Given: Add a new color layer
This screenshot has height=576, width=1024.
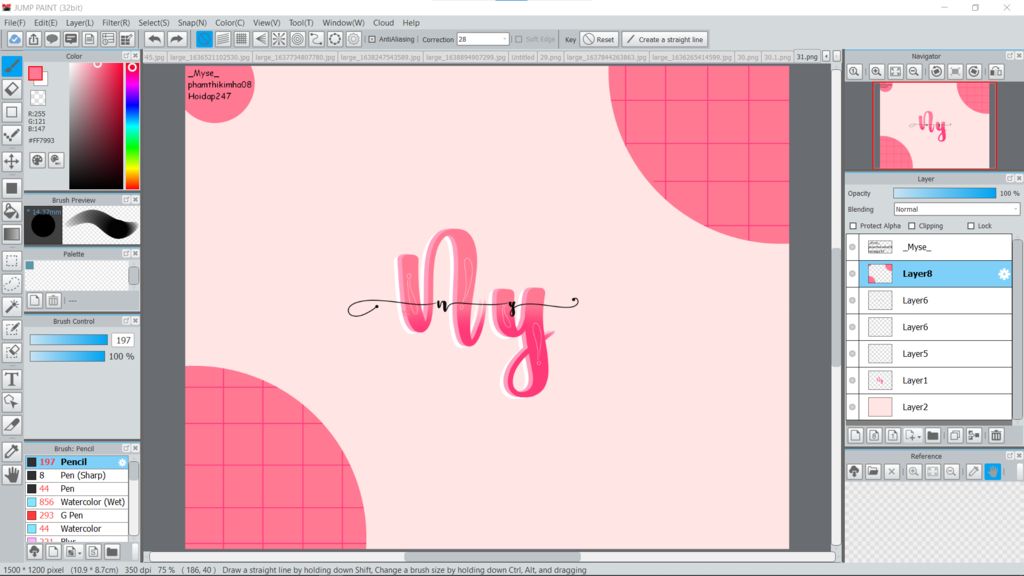Looking at the screenshot, I should coord(856,436).
